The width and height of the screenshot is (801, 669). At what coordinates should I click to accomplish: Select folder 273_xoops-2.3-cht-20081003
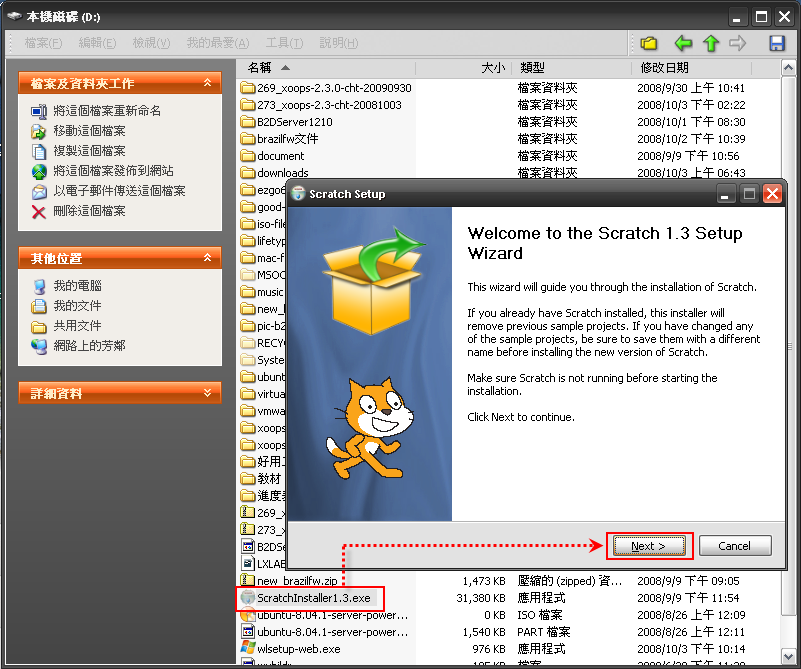coord(329,105)
